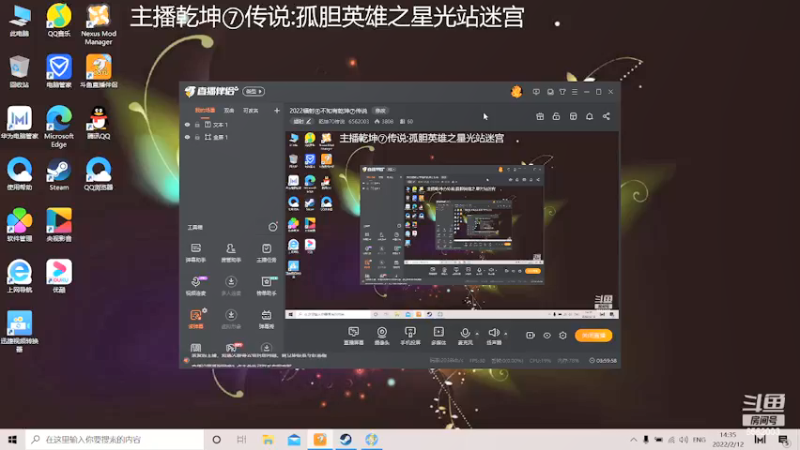Open the hexagon settings icon in the bottom bar

[x=563, y=335]
